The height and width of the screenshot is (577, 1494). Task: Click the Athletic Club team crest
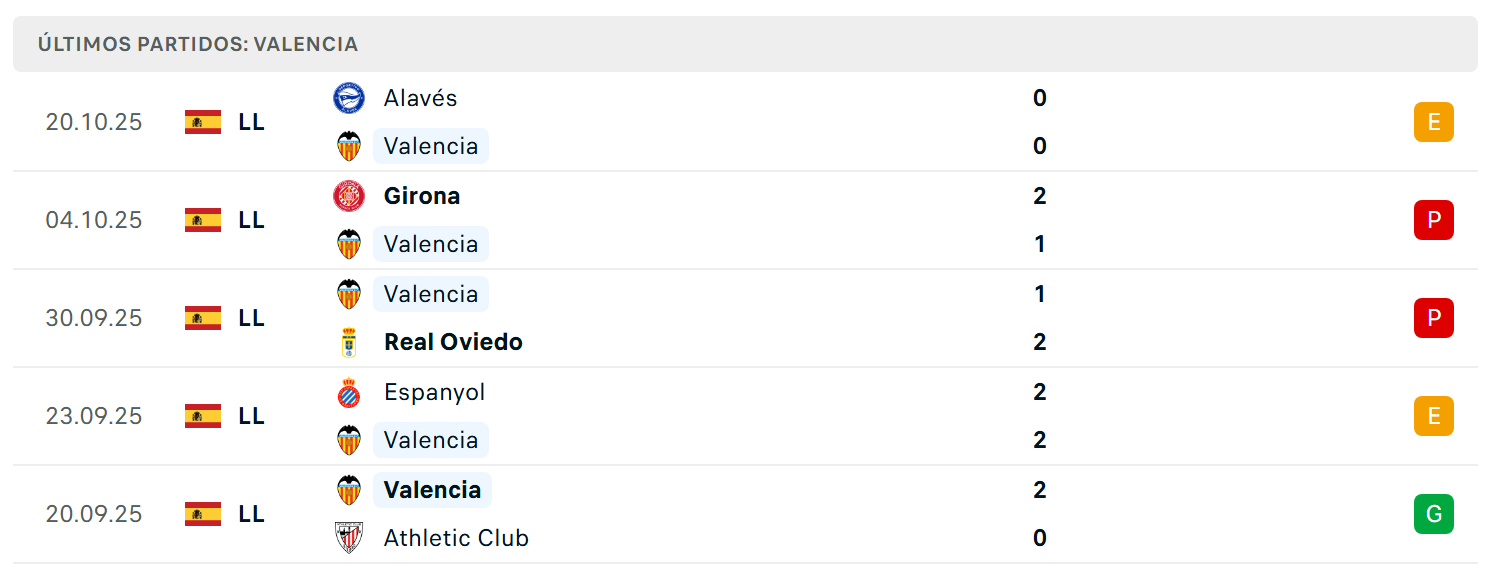click(x=349, y=538)
